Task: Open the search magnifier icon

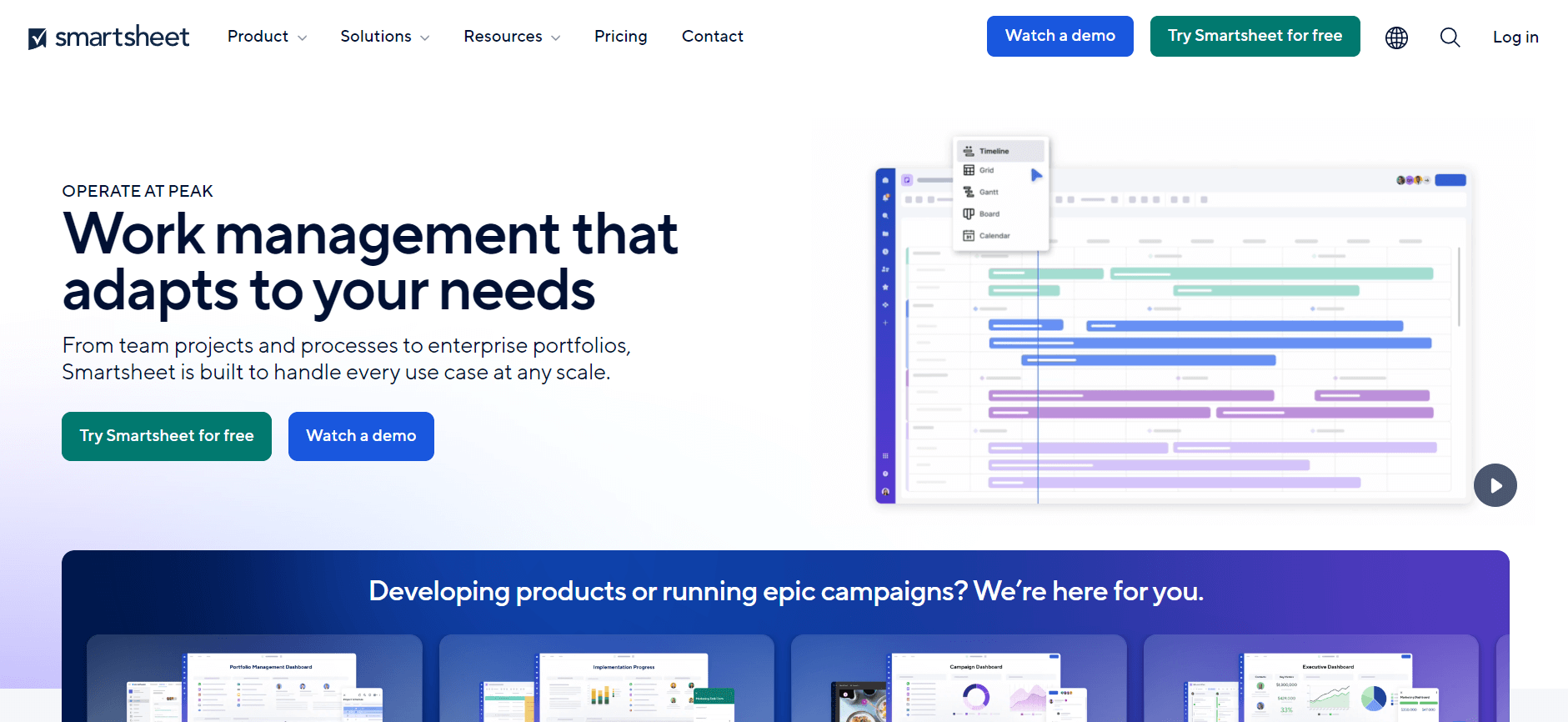Action: [1450, 38]
